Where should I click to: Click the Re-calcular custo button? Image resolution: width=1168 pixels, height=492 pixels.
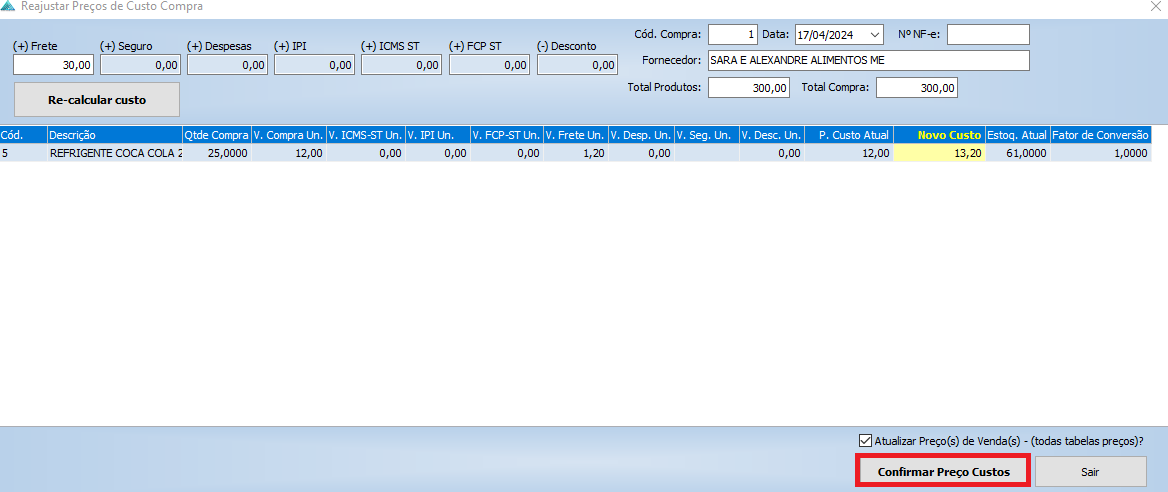point(97,100)
